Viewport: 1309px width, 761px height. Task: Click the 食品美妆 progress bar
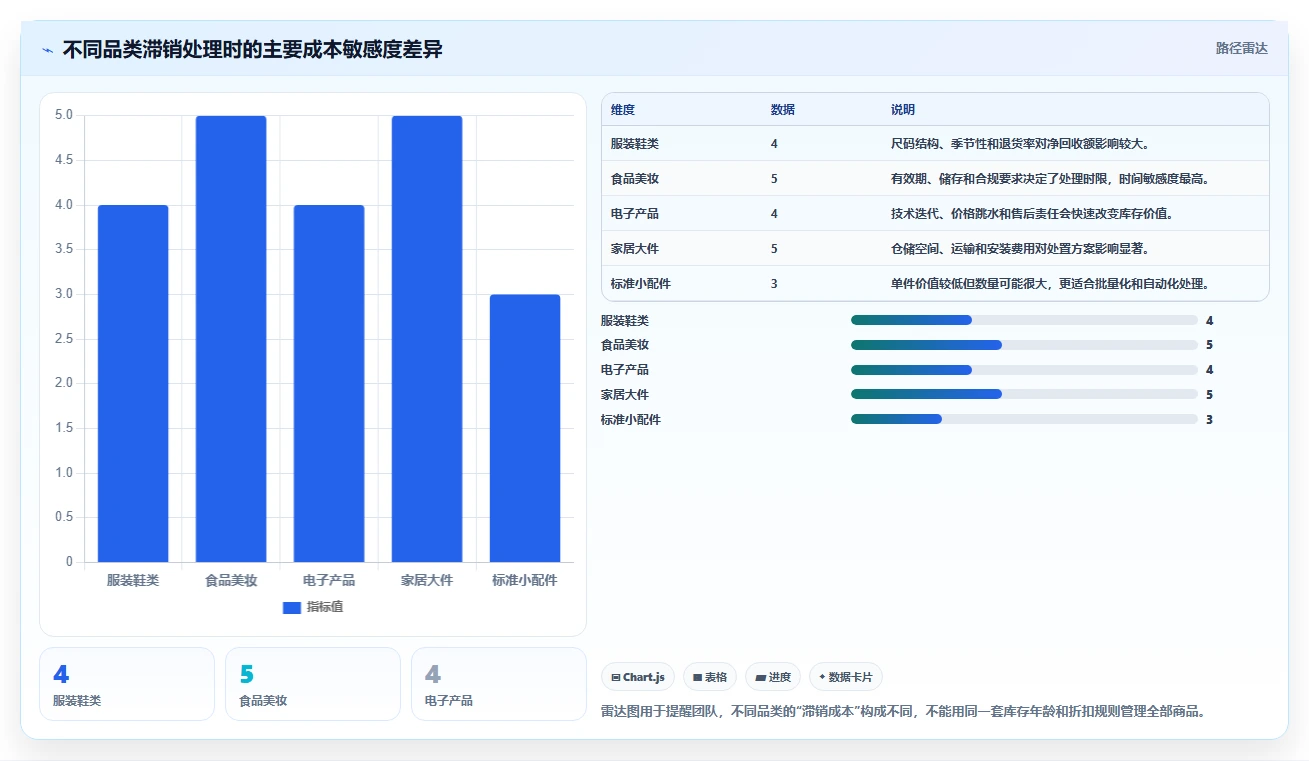click(1024, 345)
